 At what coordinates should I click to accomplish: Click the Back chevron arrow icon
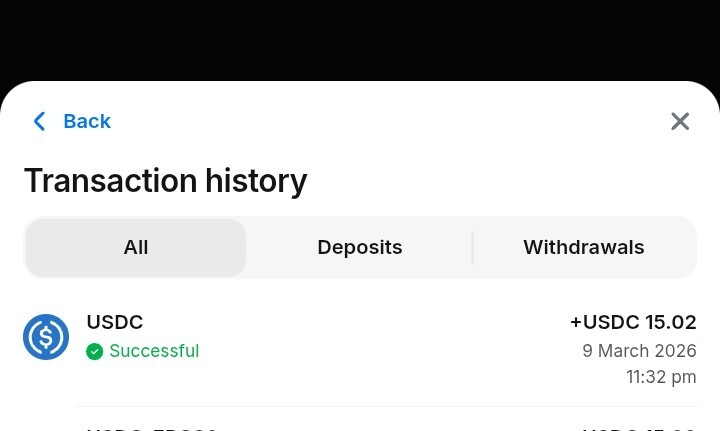click(x=39, y=122)
